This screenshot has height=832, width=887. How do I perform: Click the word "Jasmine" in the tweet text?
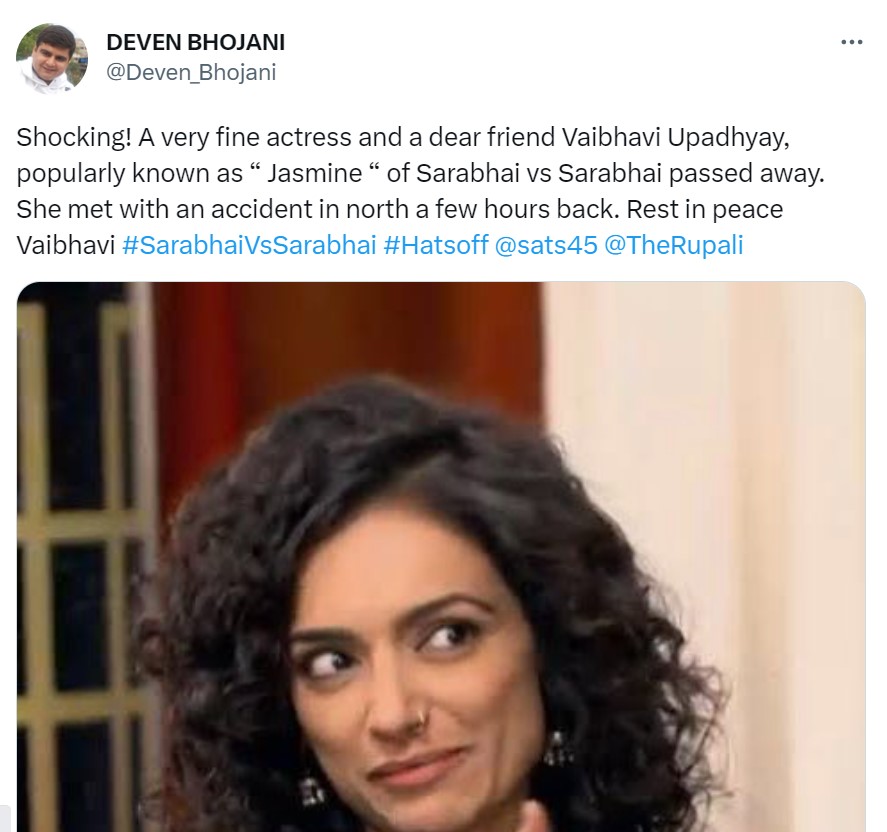[315, 173]
